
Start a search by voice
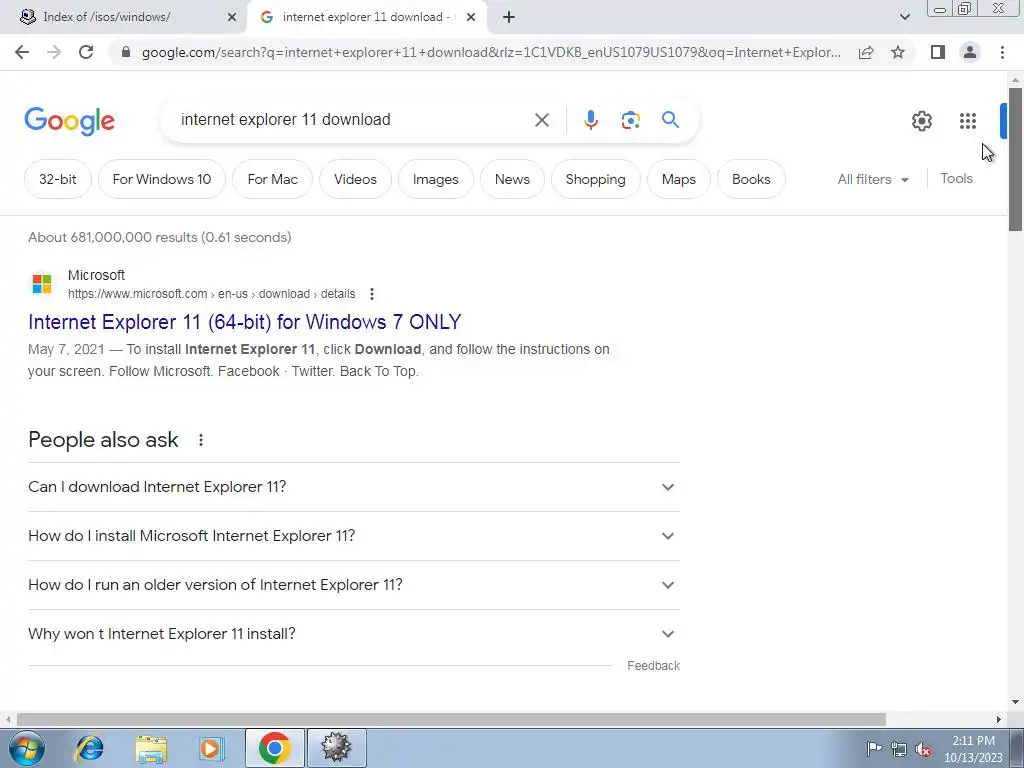tap(590, 120)
